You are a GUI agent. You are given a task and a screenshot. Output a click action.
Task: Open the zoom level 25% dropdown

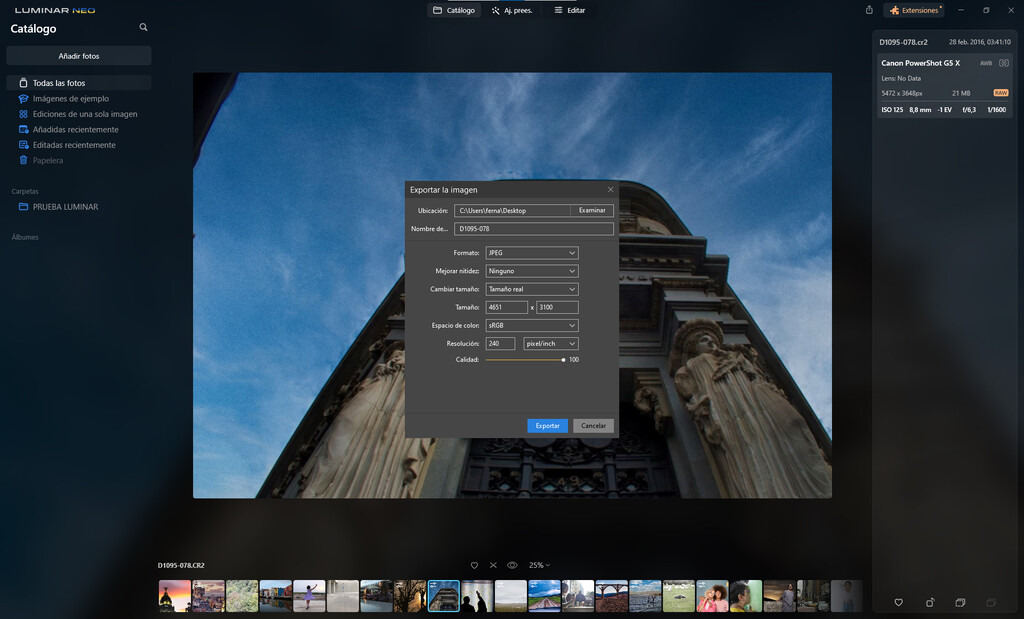(539, 565)
